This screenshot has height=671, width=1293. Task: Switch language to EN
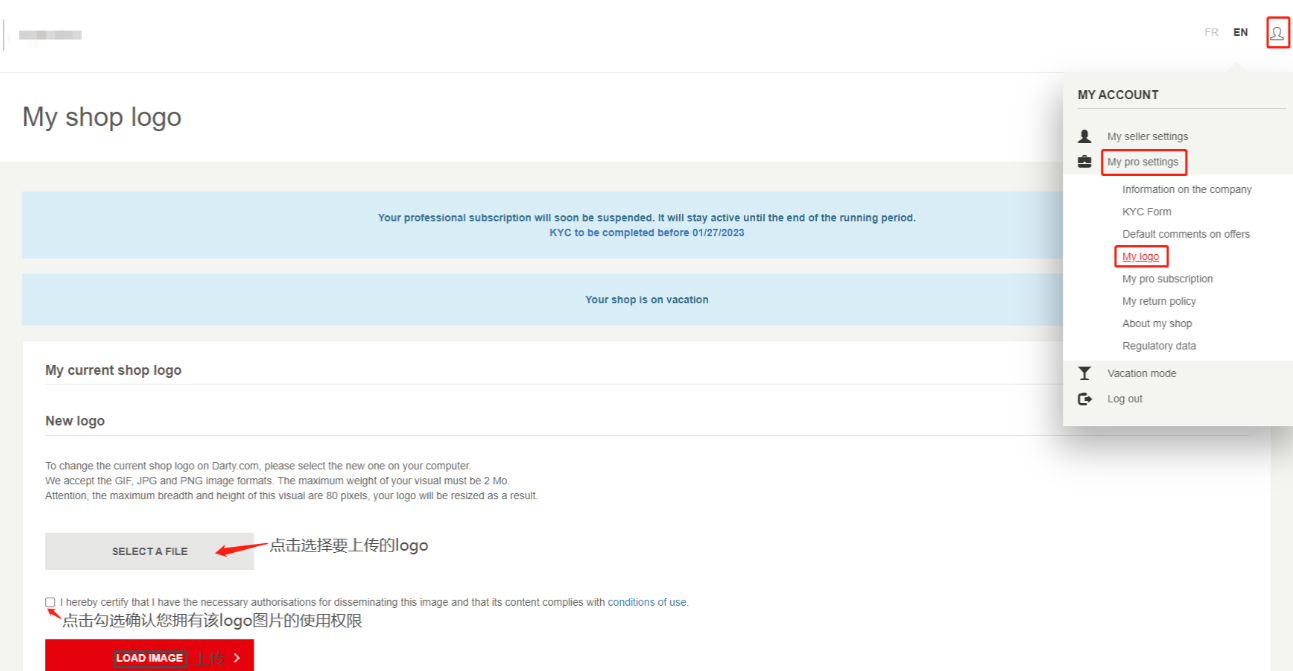click(1240, 33)
